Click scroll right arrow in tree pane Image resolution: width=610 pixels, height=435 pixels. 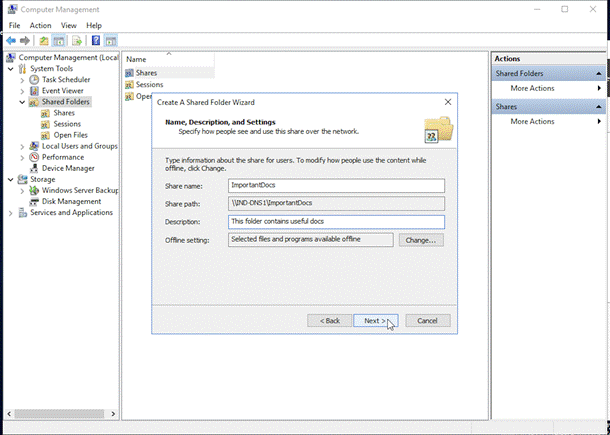pos(113,414)
